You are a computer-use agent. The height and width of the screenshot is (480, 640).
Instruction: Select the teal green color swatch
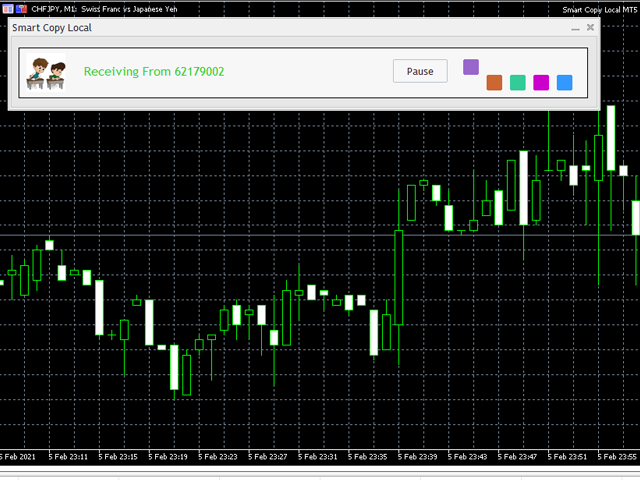(518, 82)
